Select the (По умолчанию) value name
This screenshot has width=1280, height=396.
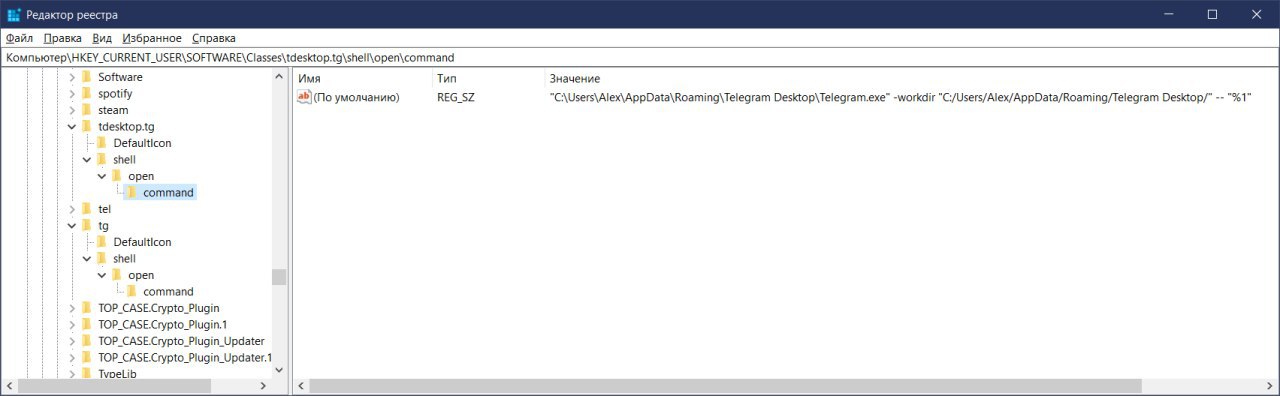tap(357, 97)
